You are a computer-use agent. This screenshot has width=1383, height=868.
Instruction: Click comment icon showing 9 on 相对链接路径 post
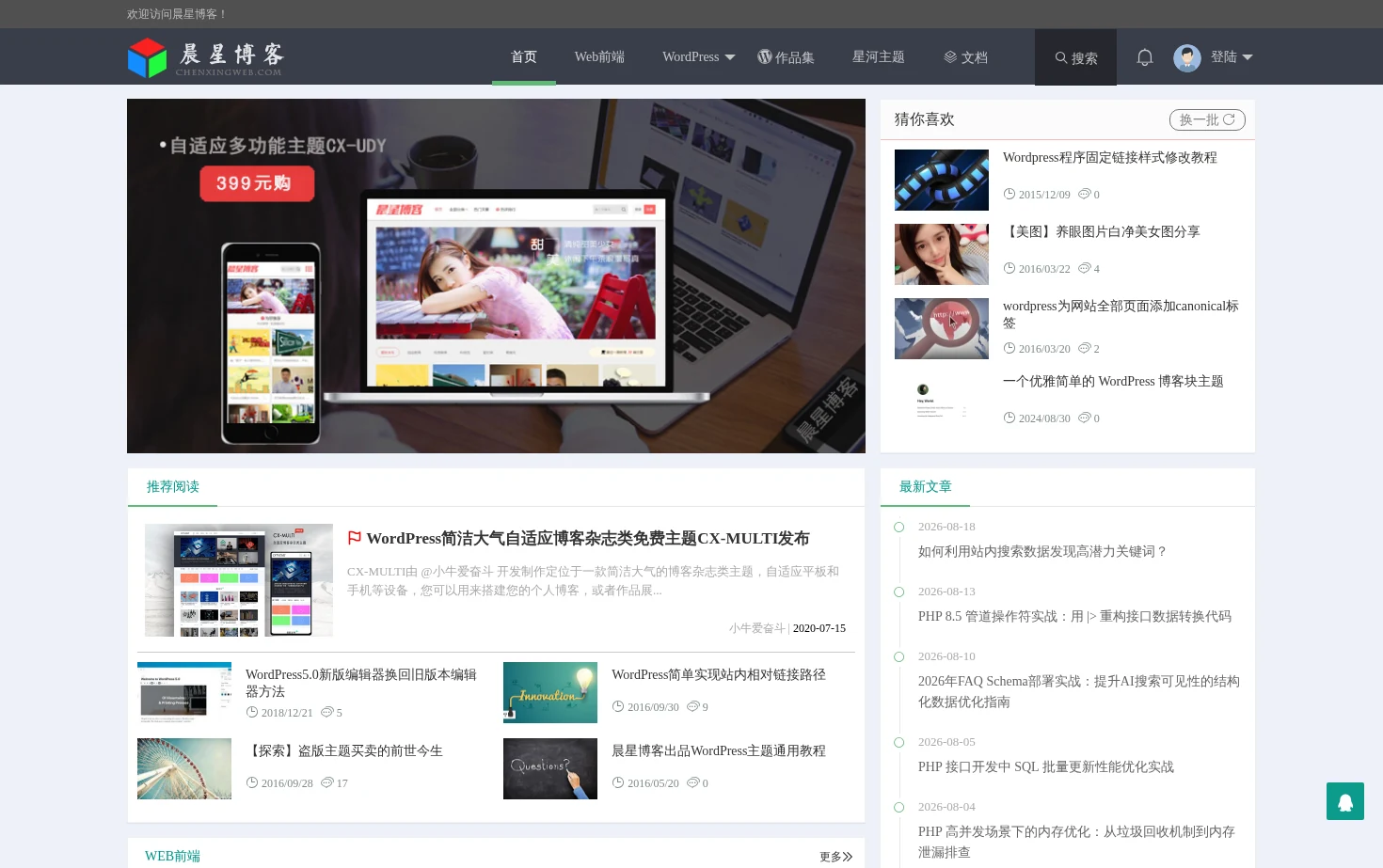pos(693,706)
